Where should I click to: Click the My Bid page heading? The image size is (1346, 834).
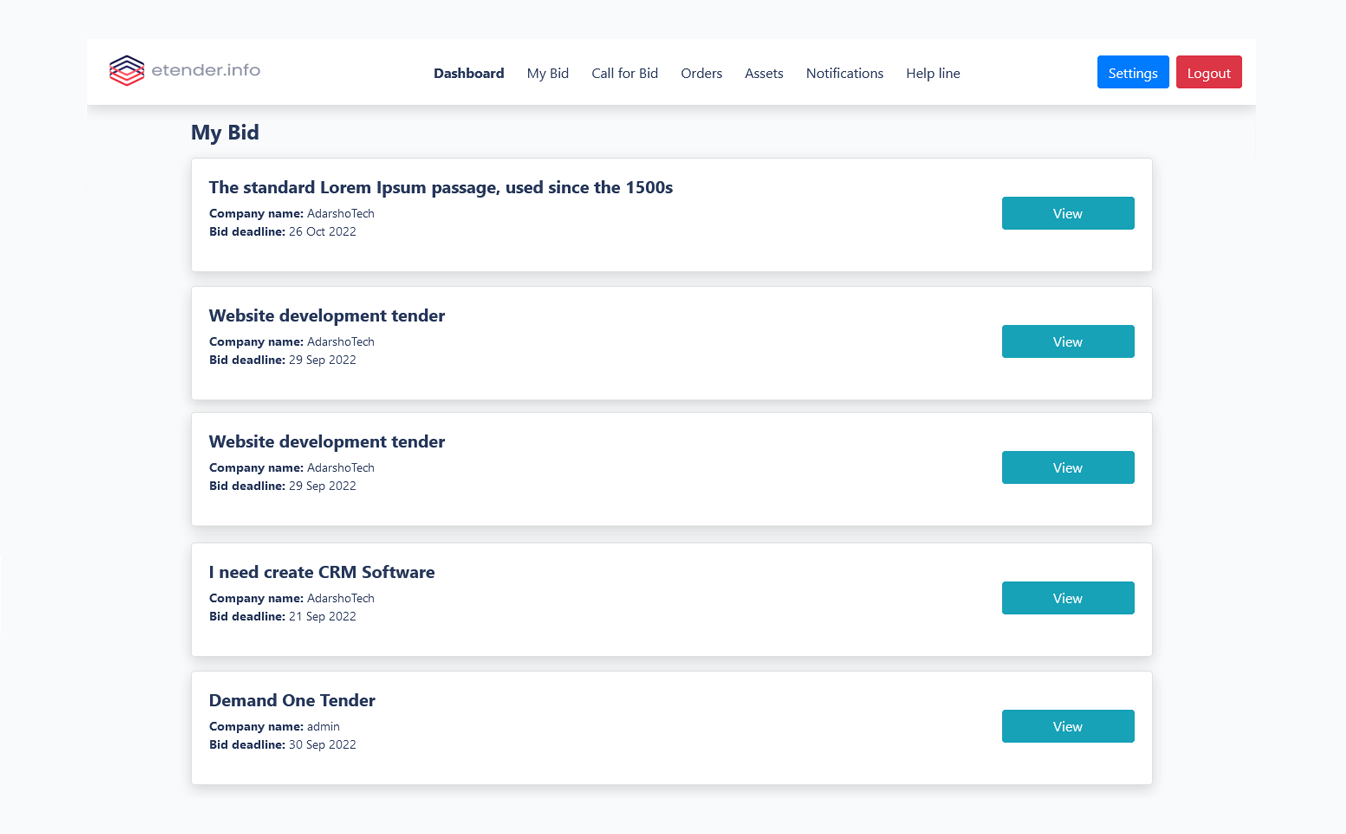[225, 132]
